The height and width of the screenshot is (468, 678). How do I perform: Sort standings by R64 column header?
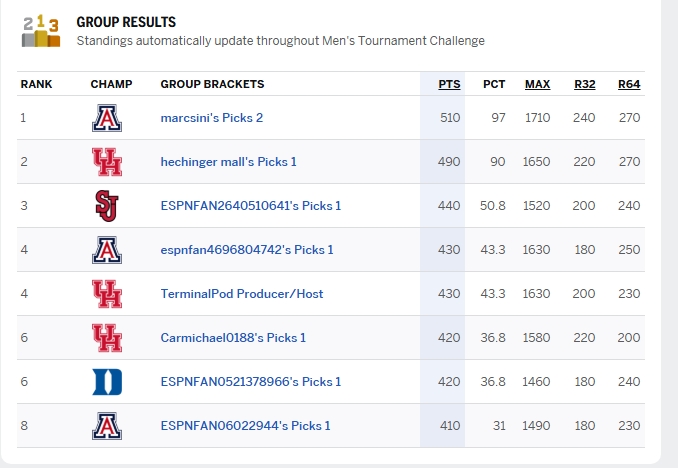(x=629, y=84)
